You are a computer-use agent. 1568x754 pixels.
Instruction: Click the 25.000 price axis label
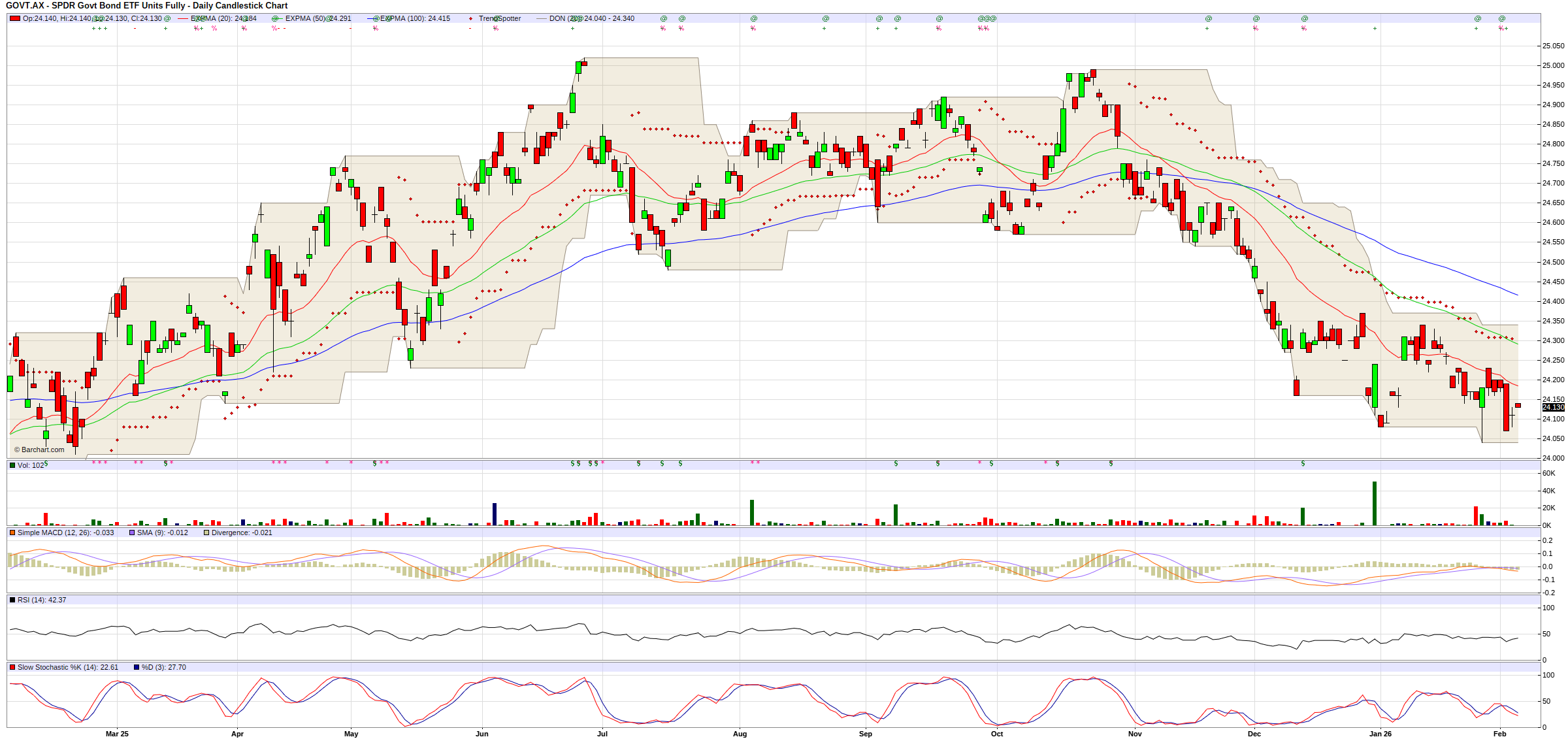(1553, 65)
